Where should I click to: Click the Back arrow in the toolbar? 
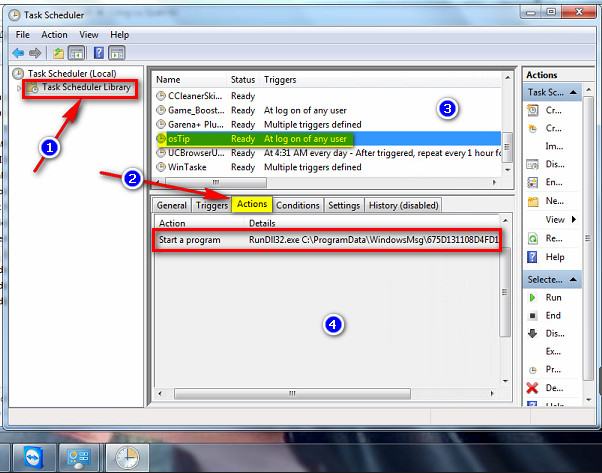[18, 53]
